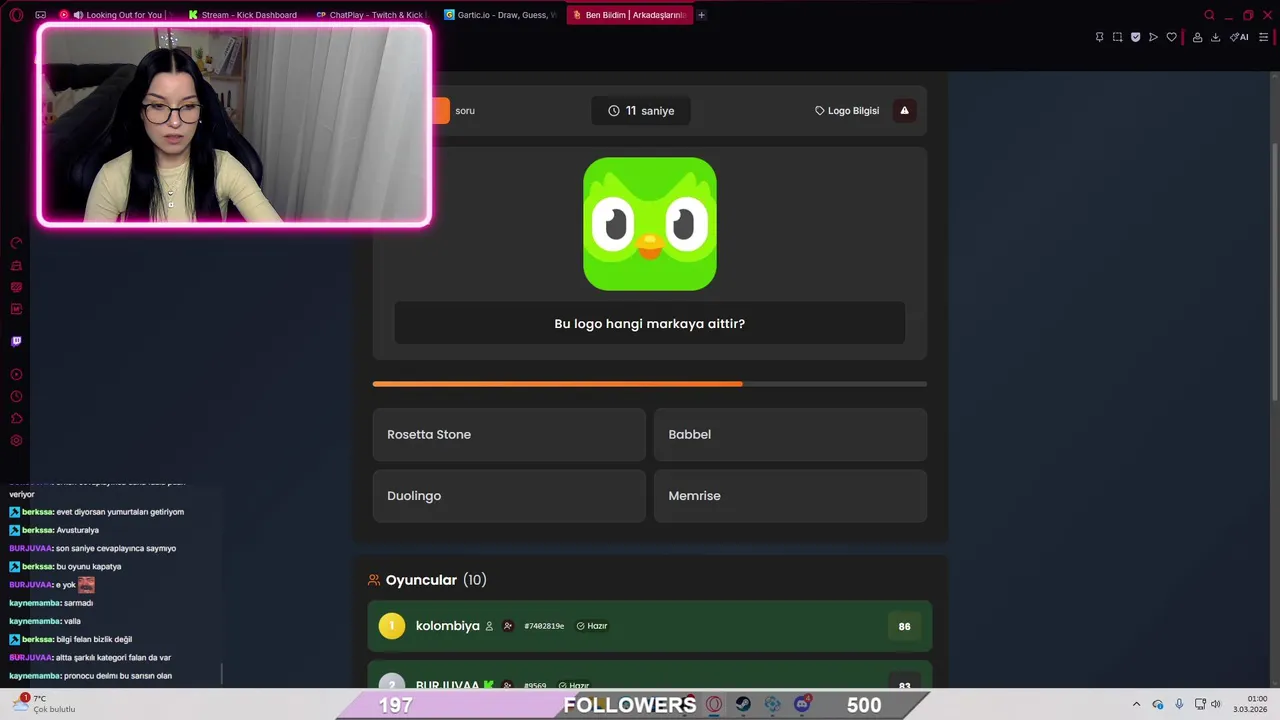Screen dimensions: 1280x720
Task: Open the AI assistant toolbar button
Action: pos(1239,37)
